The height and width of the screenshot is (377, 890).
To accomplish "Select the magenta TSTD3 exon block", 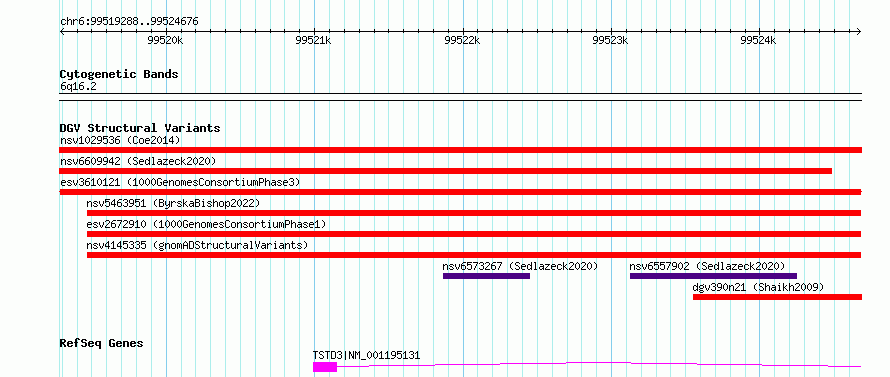I will (x=325, y=367).
